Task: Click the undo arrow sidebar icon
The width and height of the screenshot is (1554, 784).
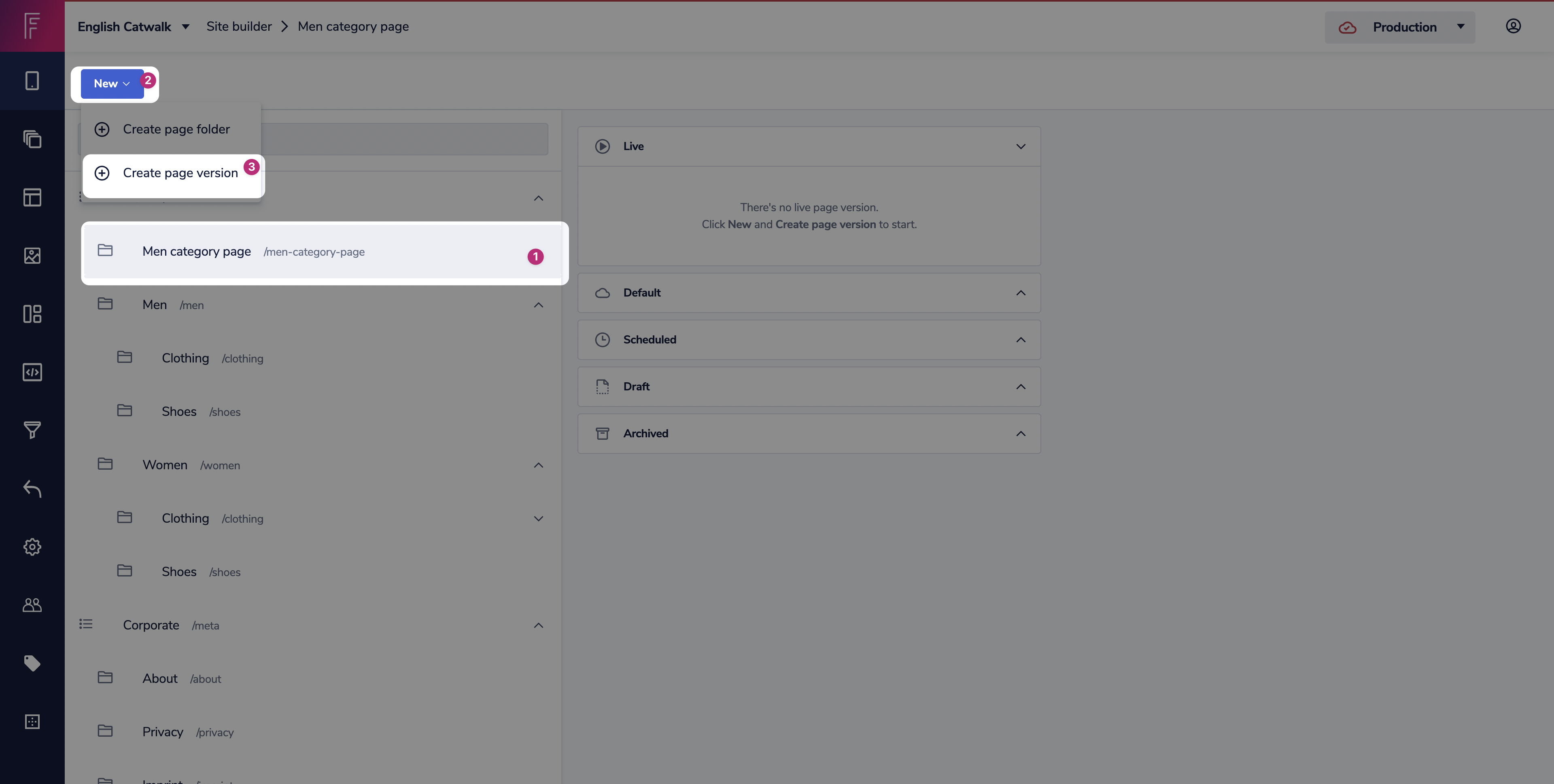Action: [32, 489]
